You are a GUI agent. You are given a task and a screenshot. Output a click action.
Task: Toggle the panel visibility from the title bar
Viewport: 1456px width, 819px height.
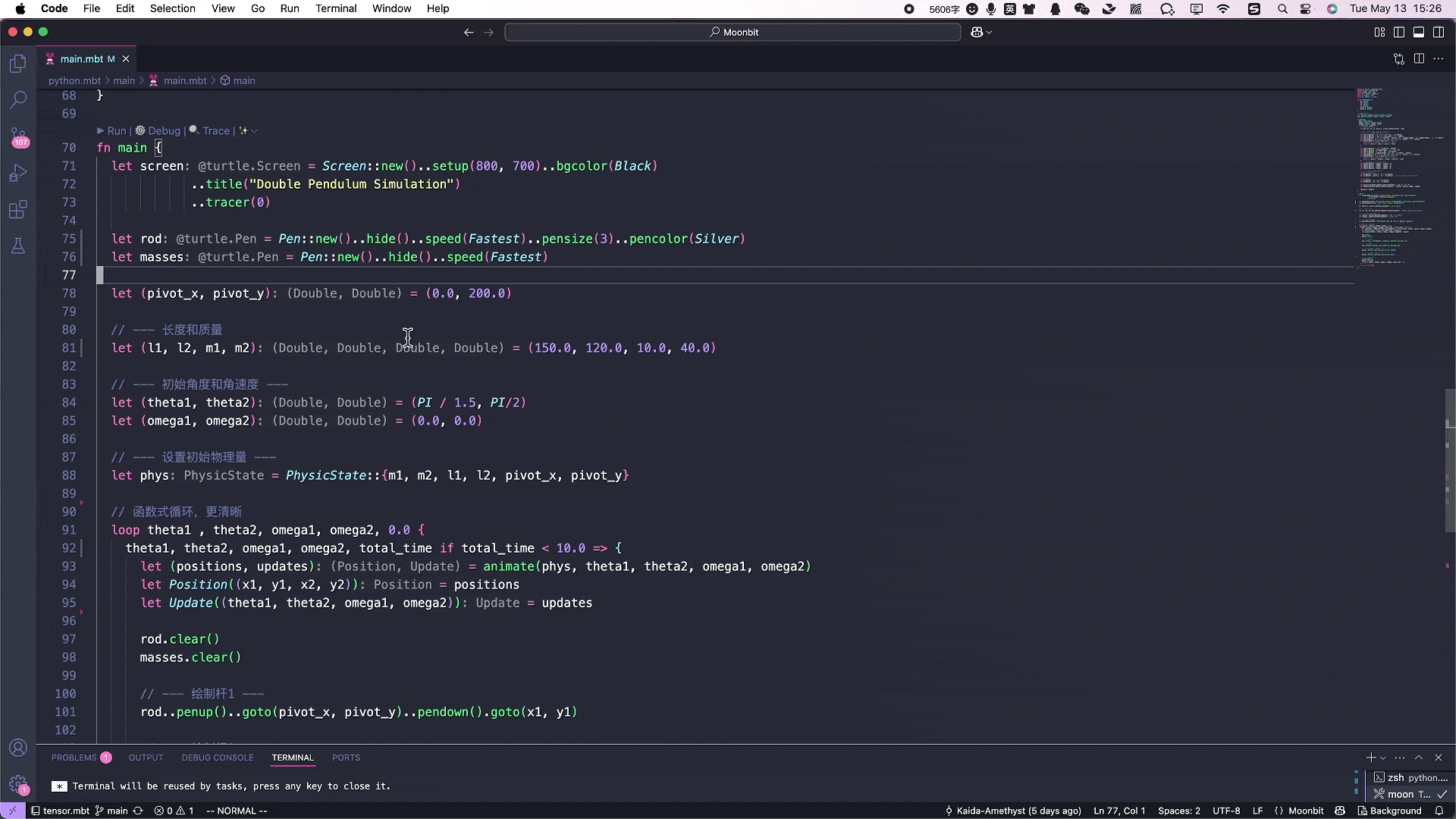tap(1419, 33)
